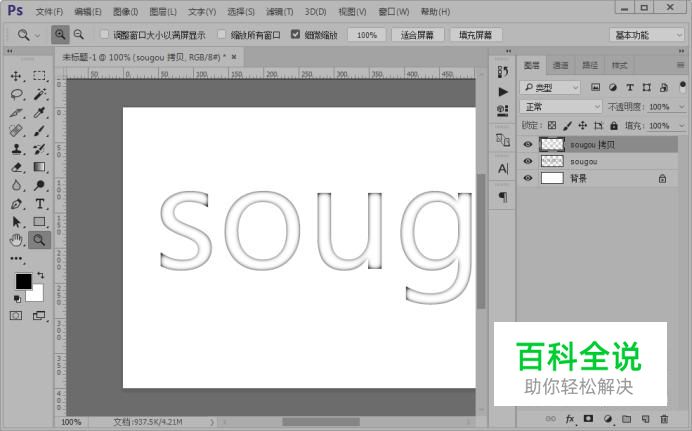Change the screen mode
The image size is (692, 431).
pyautogui.click(x=39, y=315)
